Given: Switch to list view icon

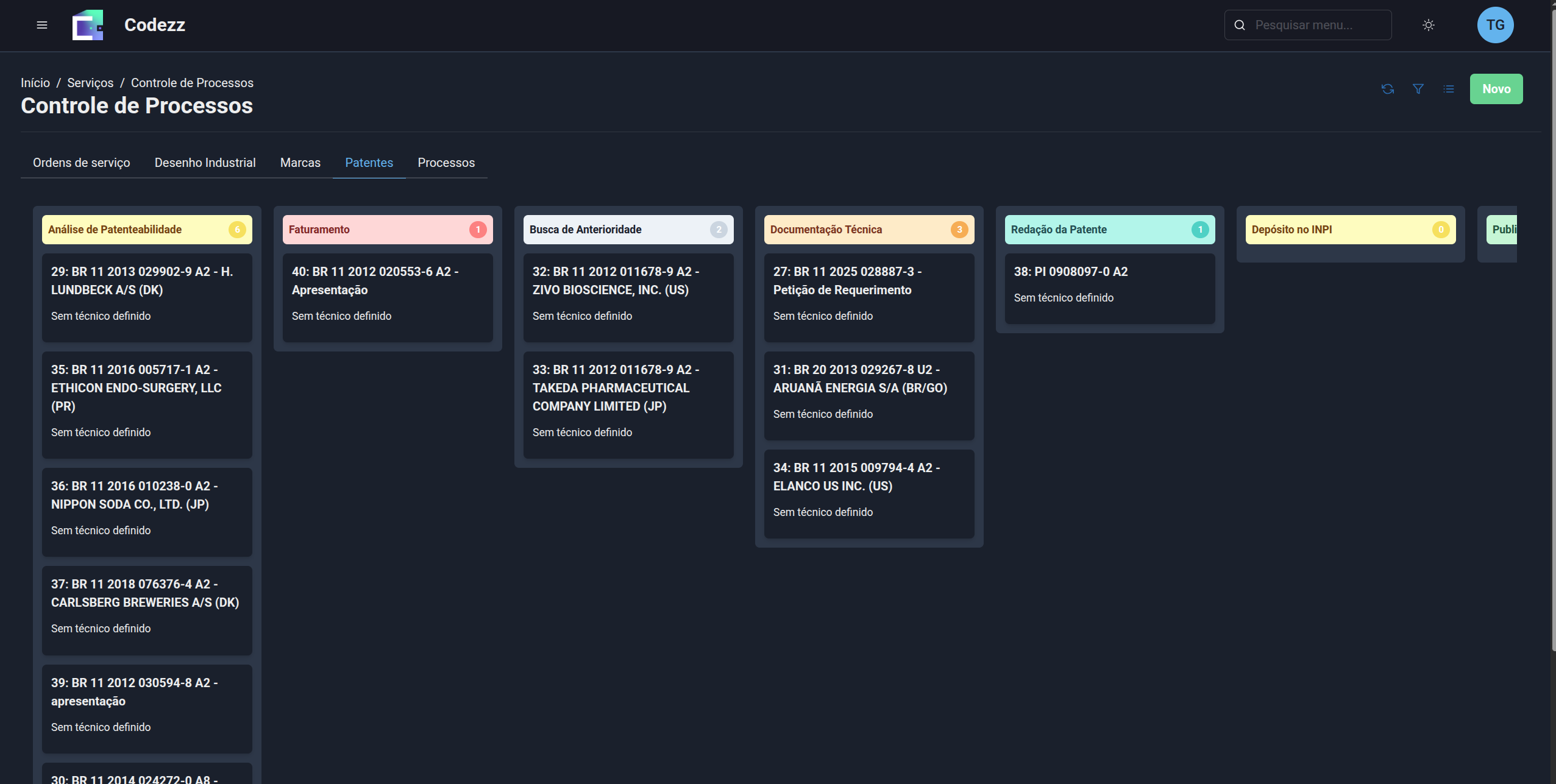Looking at the screenshot, I should 1449,89.
